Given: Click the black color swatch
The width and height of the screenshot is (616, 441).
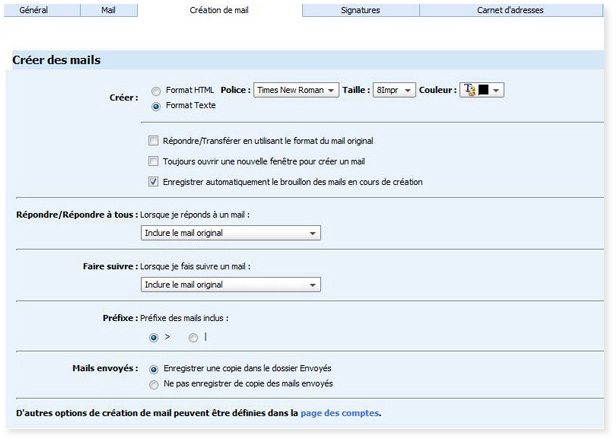Looking at the screenshot, I should pyautogui.click(x=483, y=90).
